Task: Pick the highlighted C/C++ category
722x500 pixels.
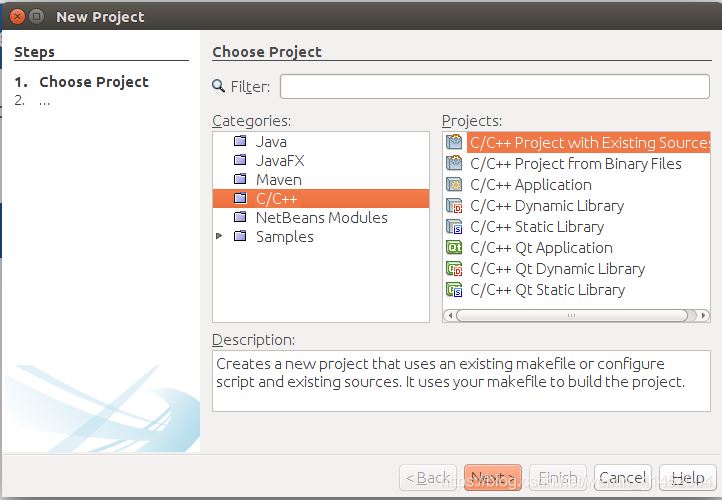Action: point(276,199)
